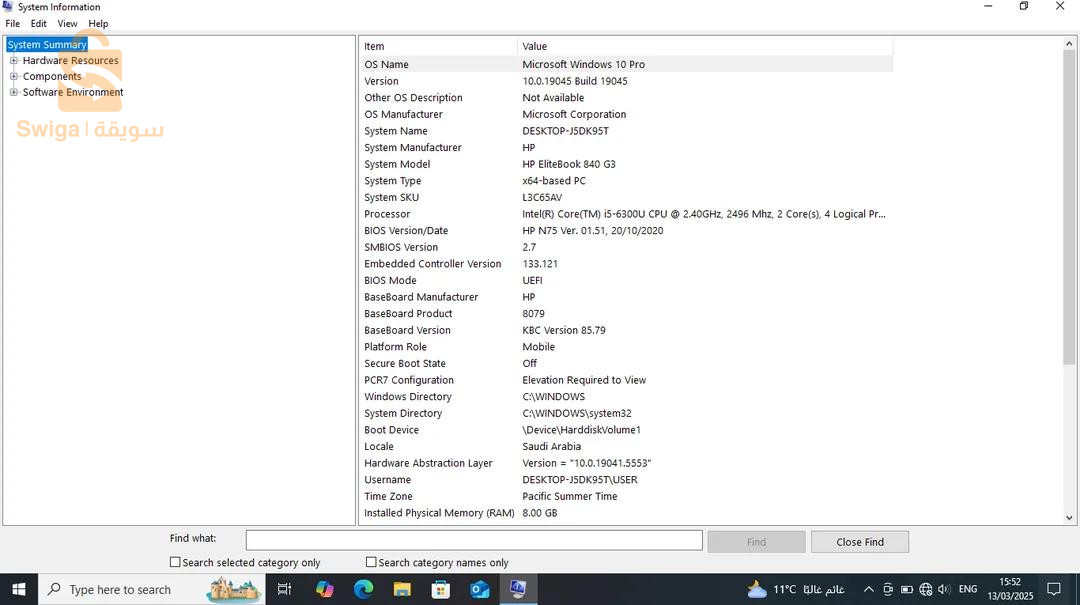Expand the Components tree node
This screenshot has height=605, width=1080.
click(12, 76)
